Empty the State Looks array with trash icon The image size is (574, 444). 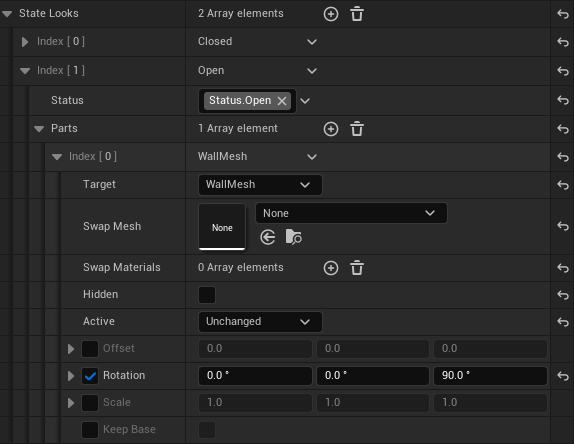click(357, 14)
